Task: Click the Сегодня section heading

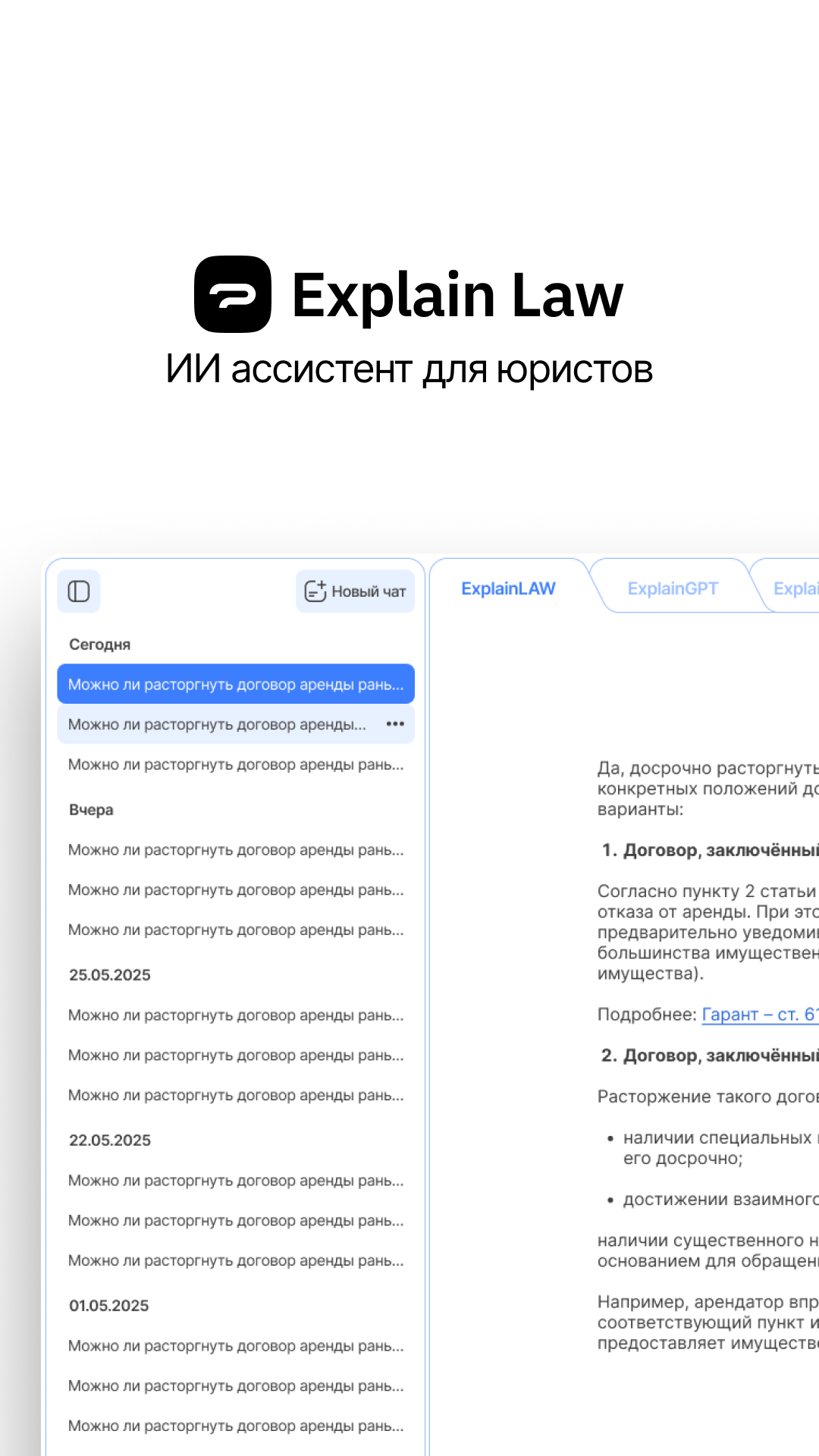Action: pyautogui.click(x=99, y=645)
